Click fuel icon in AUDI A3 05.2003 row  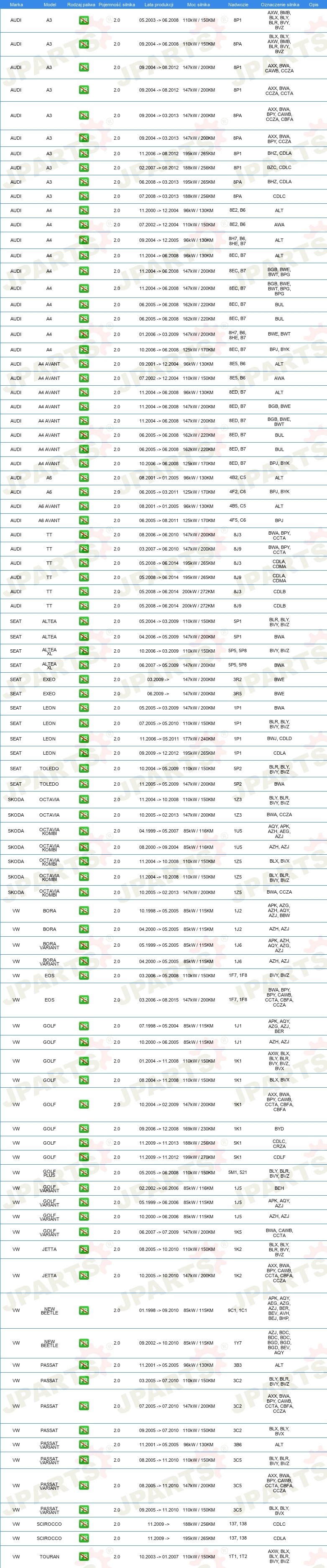click(x=84, y=20)
